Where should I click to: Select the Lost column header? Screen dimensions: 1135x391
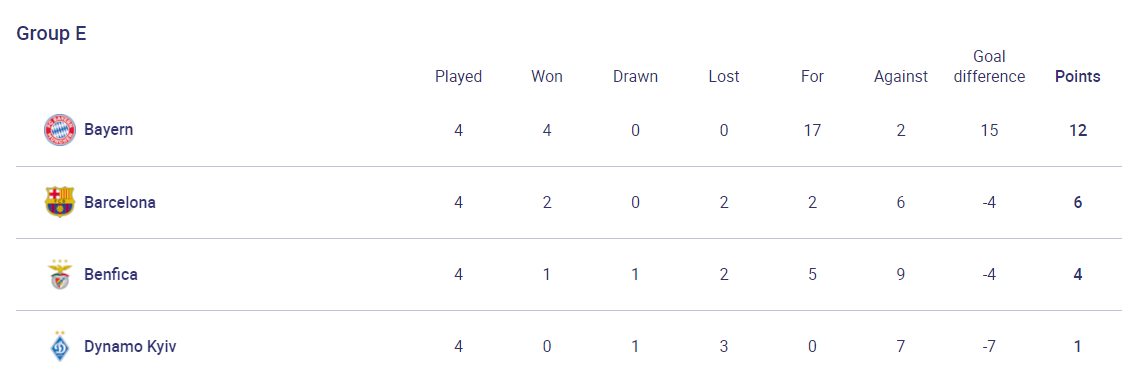(x=724, y=77)
